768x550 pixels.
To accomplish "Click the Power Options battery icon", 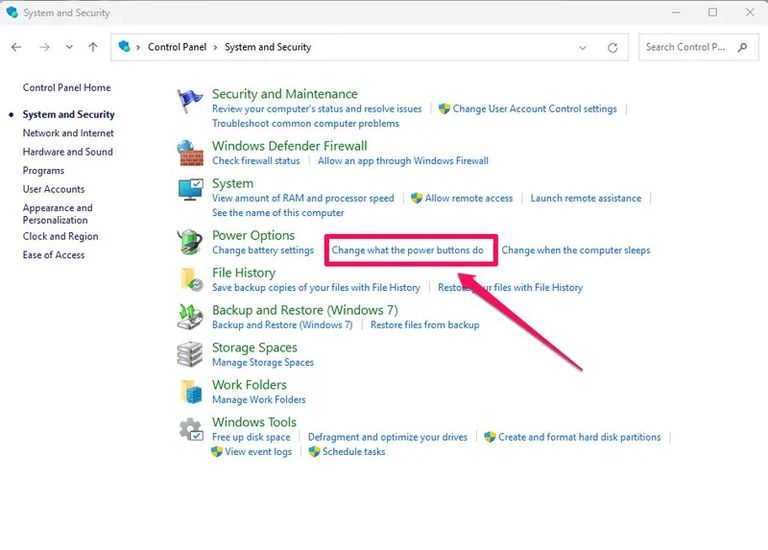I will coord(190,242).
